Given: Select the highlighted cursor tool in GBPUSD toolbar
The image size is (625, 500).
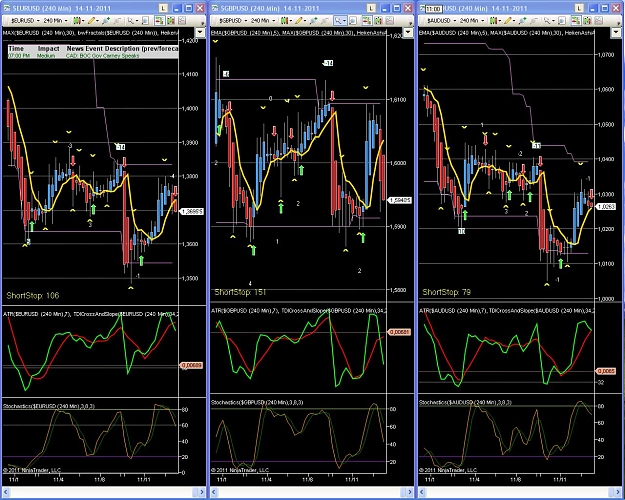Looking at the screenshot, I should tap(340, 20).
